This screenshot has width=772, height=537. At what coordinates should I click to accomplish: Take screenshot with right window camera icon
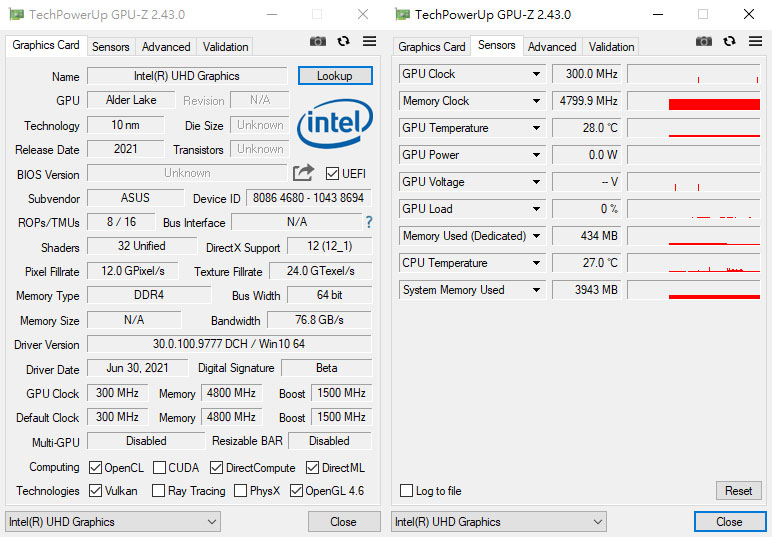coord(704,41)
